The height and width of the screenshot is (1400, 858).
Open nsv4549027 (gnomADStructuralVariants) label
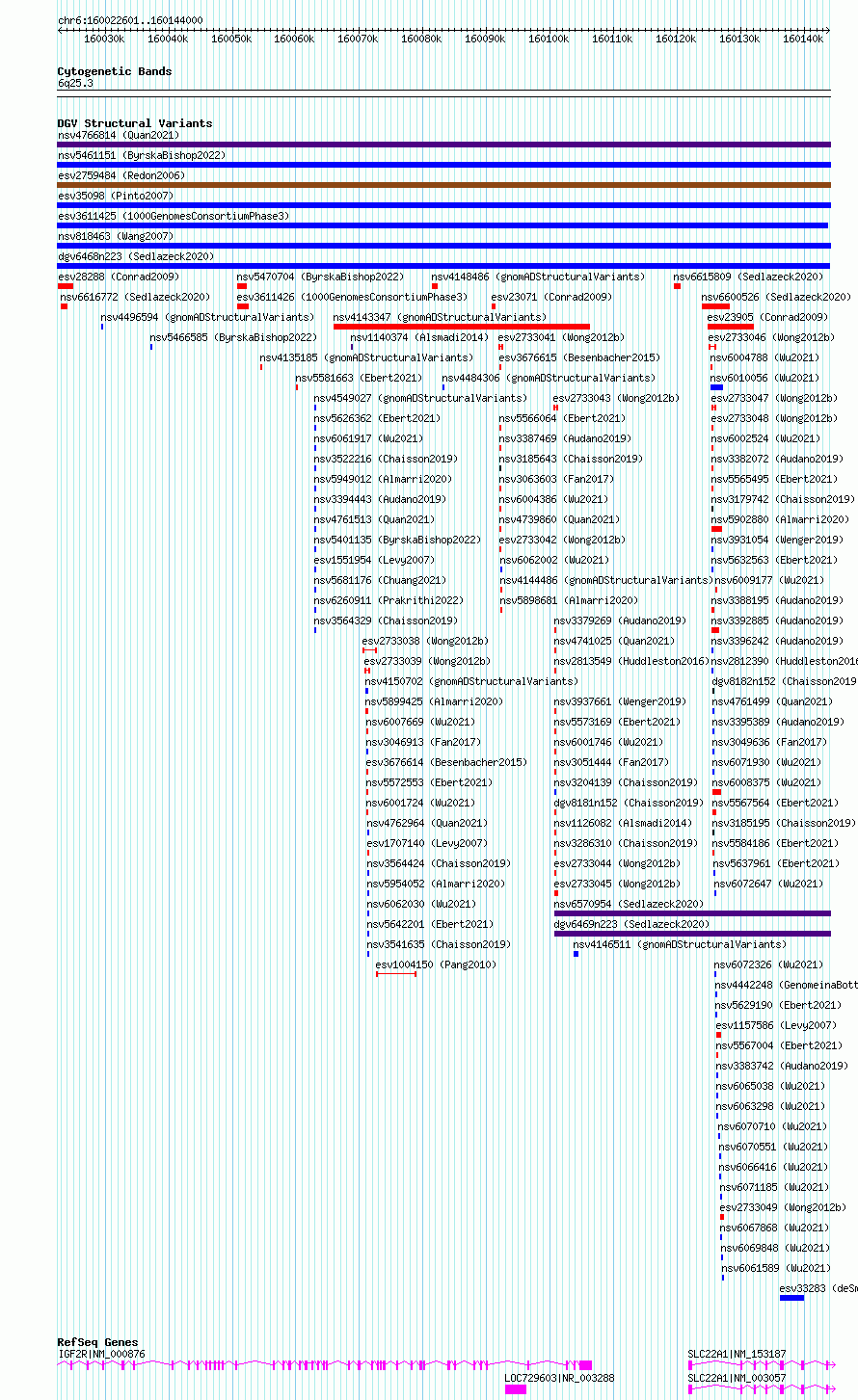click(x=420, y=398)
